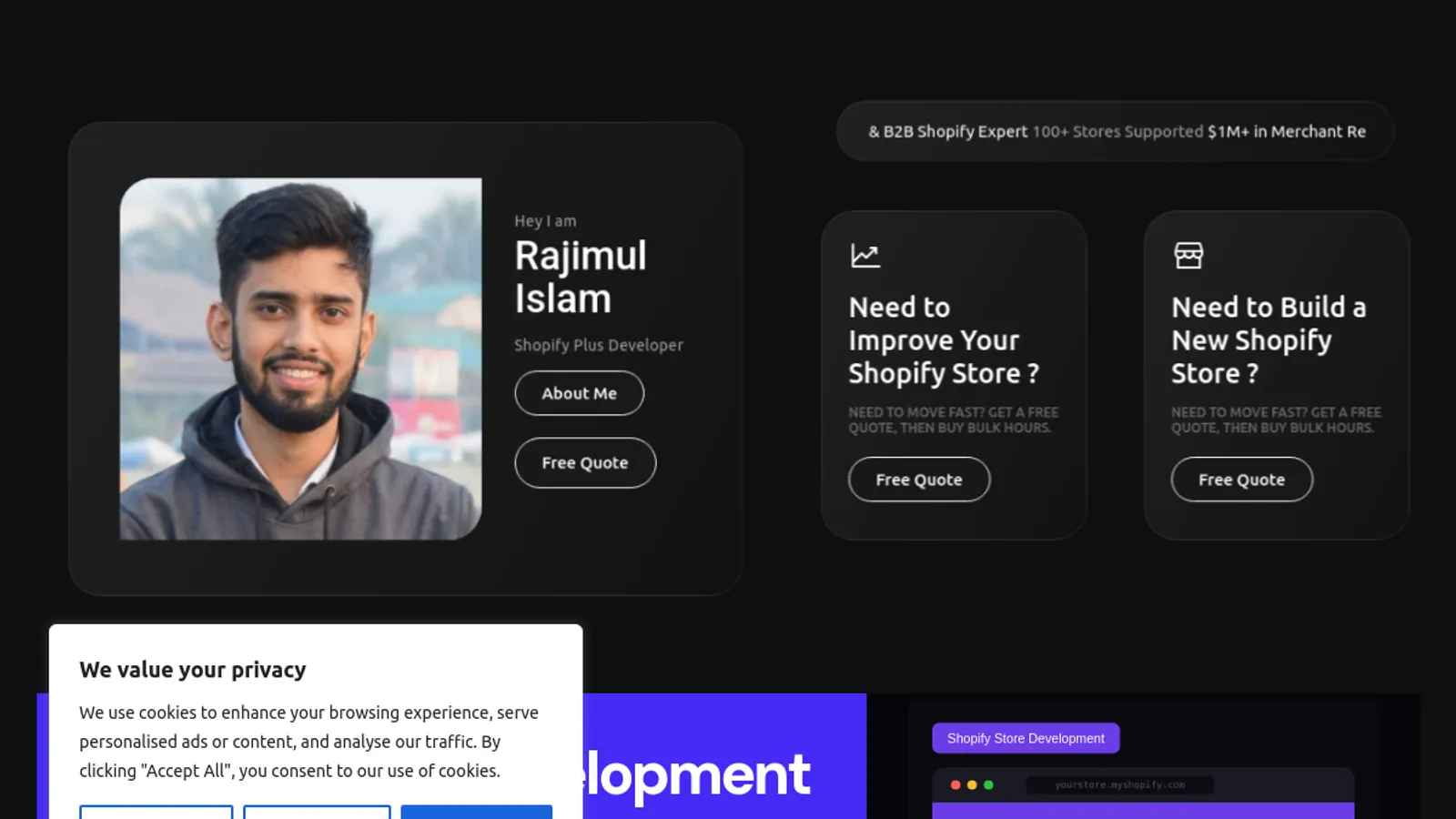Click the 'B2B Shopify Expert' ticker text

point(955,131)
